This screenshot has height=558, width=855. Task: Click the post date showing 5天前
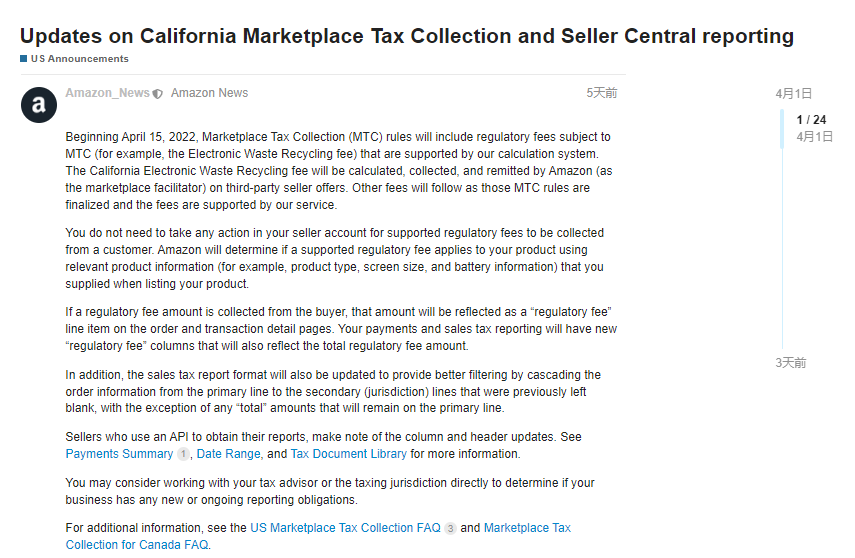point(601,93)
